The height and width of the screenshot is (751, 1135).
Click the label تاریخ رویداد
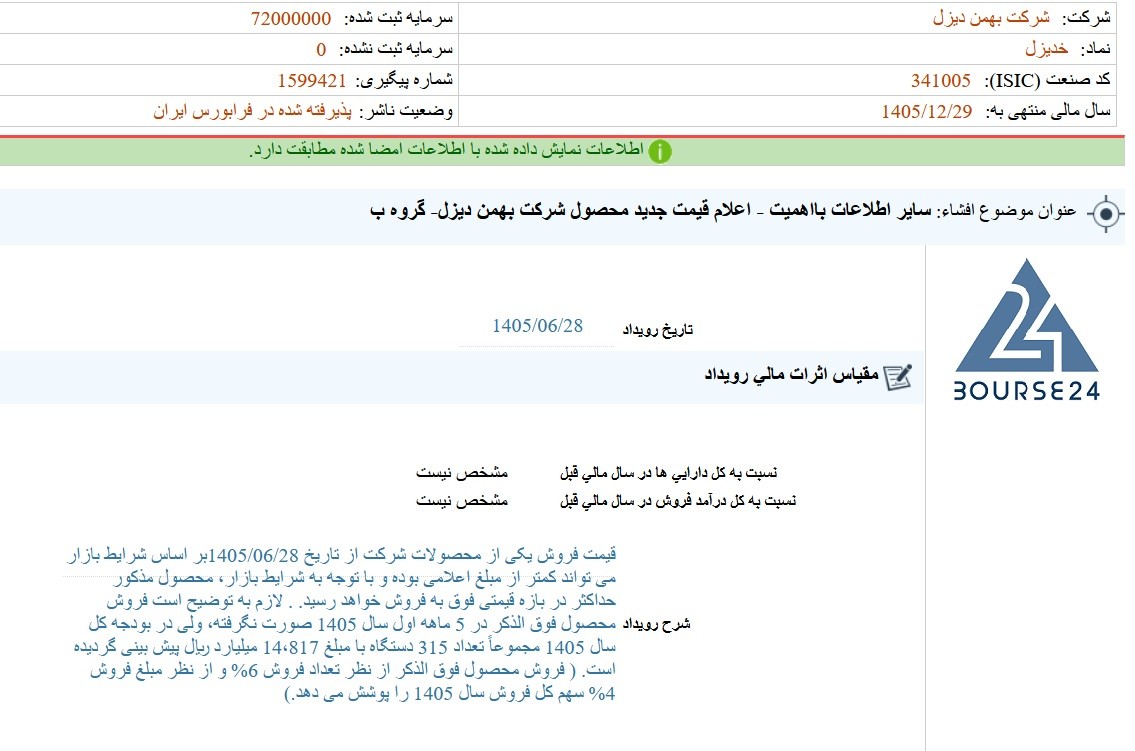point(657,330)
